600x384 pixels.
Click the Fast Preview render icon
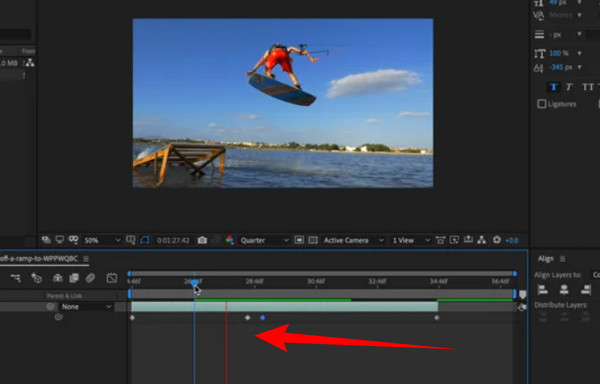click(x=454, y=240)
